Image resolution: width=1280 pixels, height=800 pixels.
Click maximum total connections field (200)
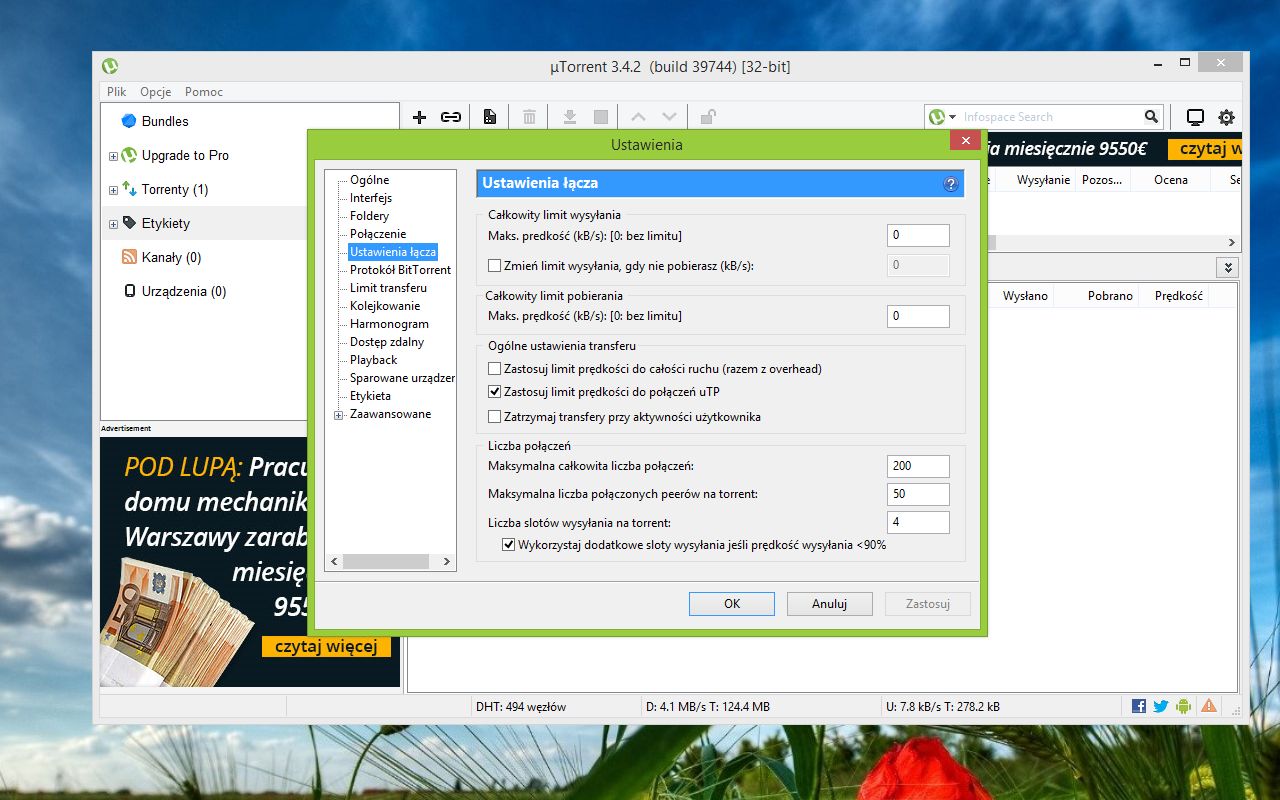click(x=918, y=466)
